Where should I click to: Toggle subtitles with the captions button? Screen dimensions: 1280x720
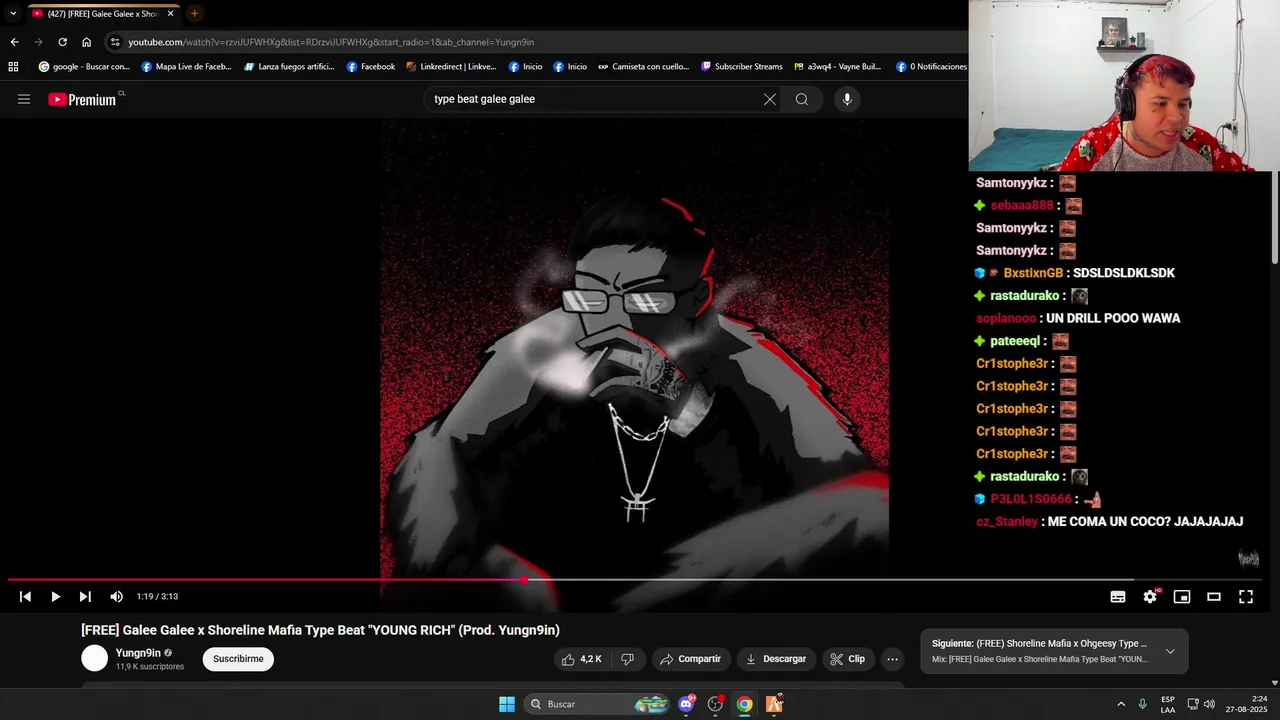(1118, 597)
